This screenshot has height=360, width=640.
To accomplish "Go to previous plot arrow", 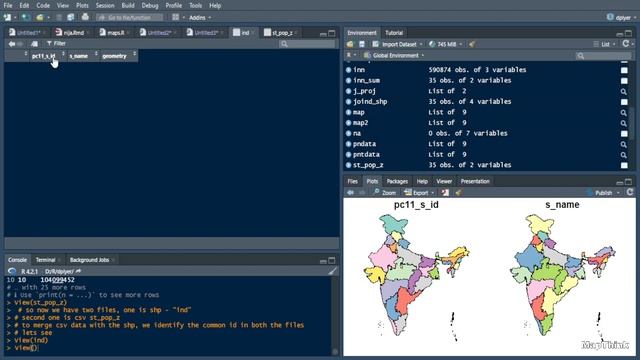I will (x=350, y=193).
